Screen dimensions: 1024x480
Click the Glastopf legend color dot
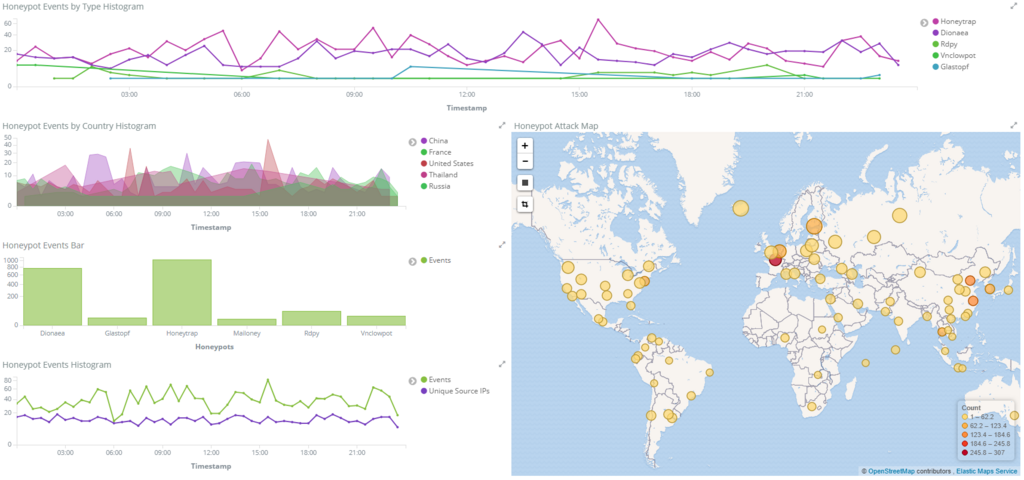pyautogui.click(x=936, y=67)
